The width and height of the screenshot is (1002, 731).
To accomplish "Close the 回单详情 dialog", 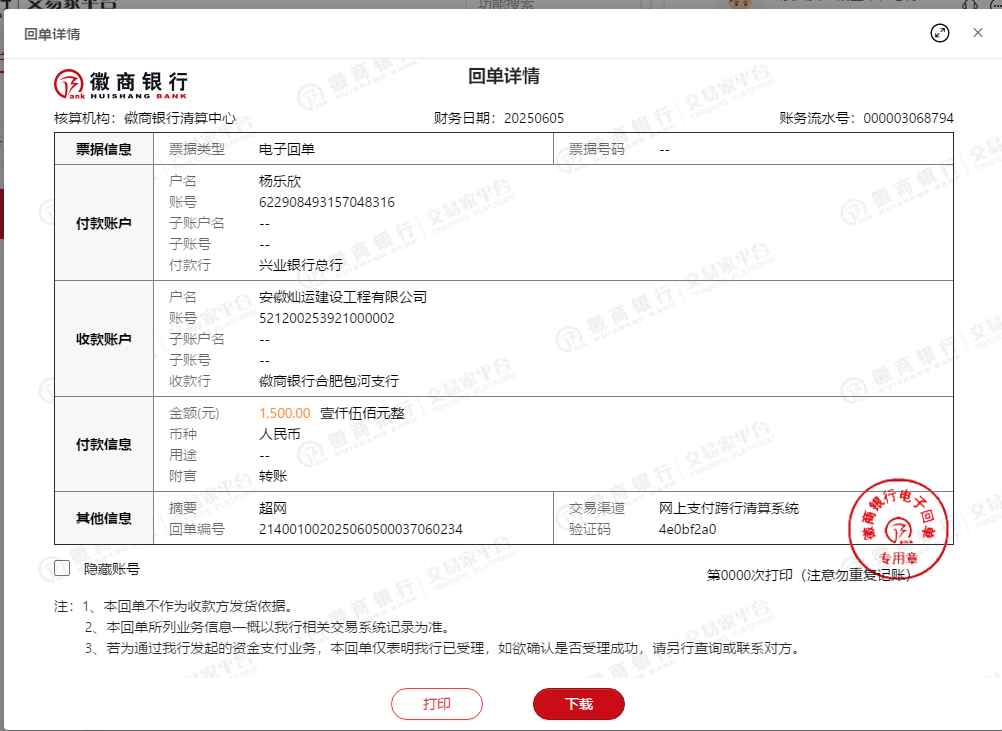I will pyautogui.click(x=978, y=33).
